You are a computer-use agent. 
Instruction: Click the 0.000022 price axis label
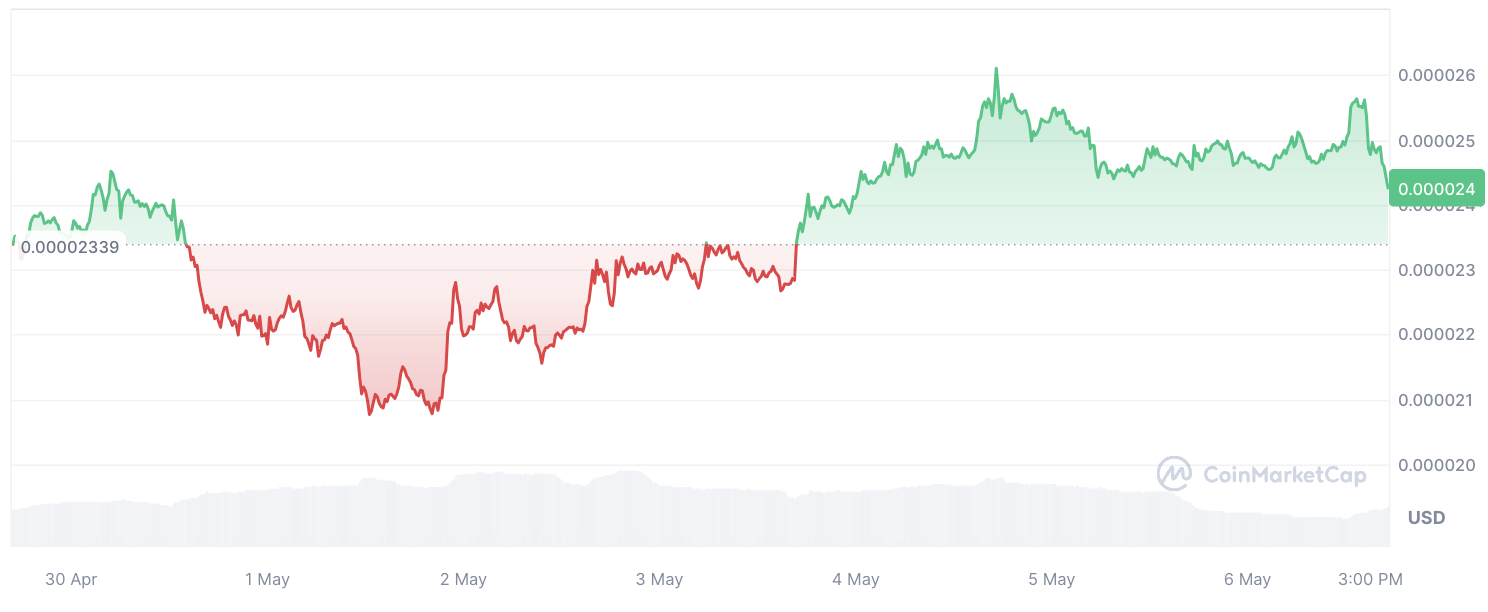coord(1436,334)
